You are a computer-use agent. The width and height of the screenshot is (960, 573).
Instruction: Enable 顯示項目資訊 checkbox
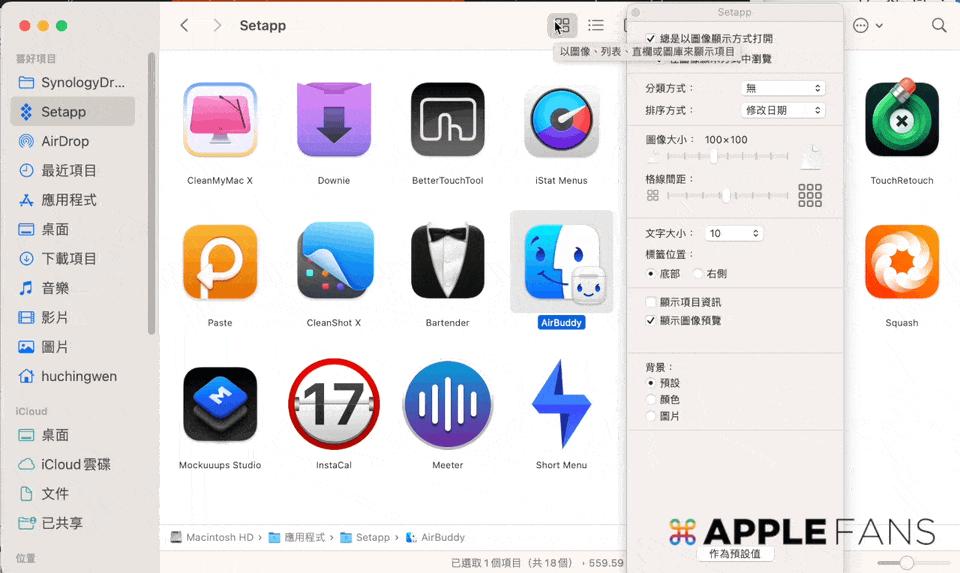point(650,302)
